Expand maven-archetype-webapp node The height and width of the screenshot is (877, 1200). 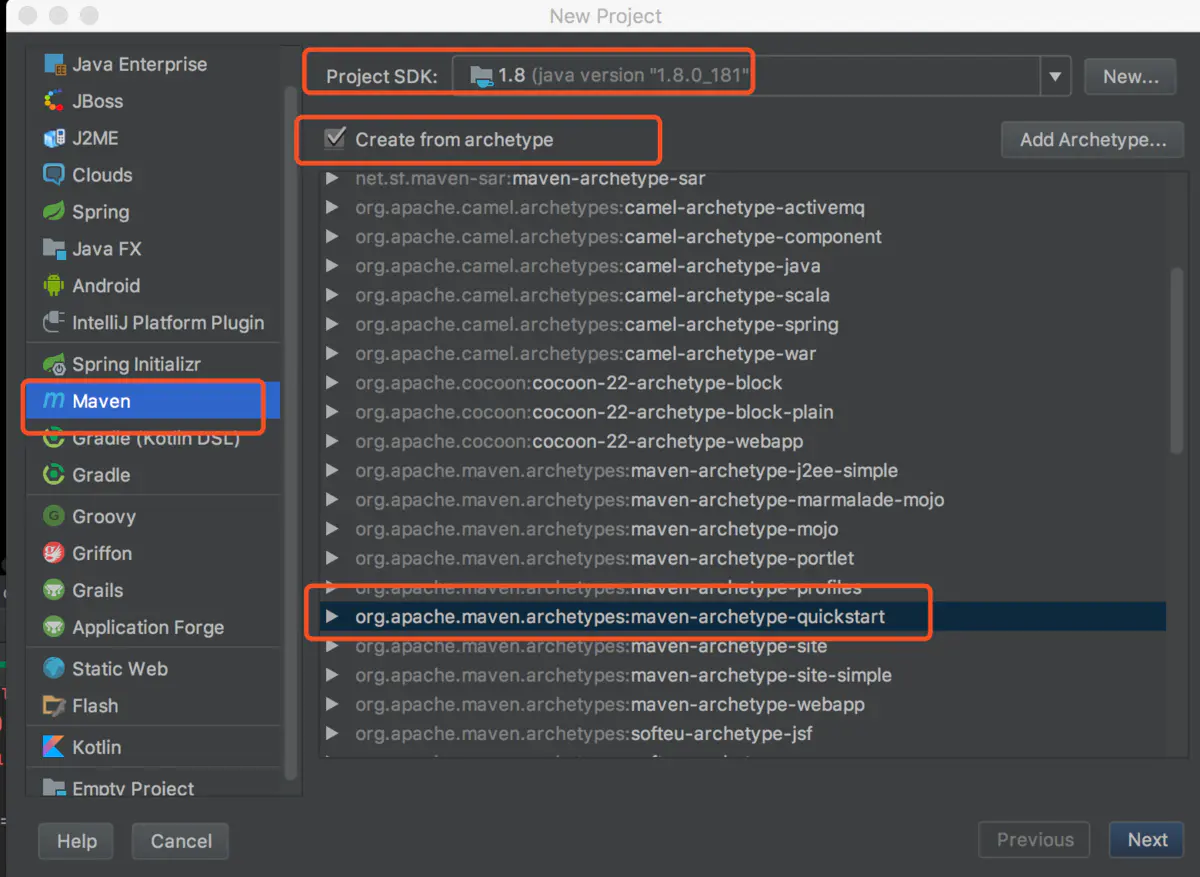click(333, 704)
